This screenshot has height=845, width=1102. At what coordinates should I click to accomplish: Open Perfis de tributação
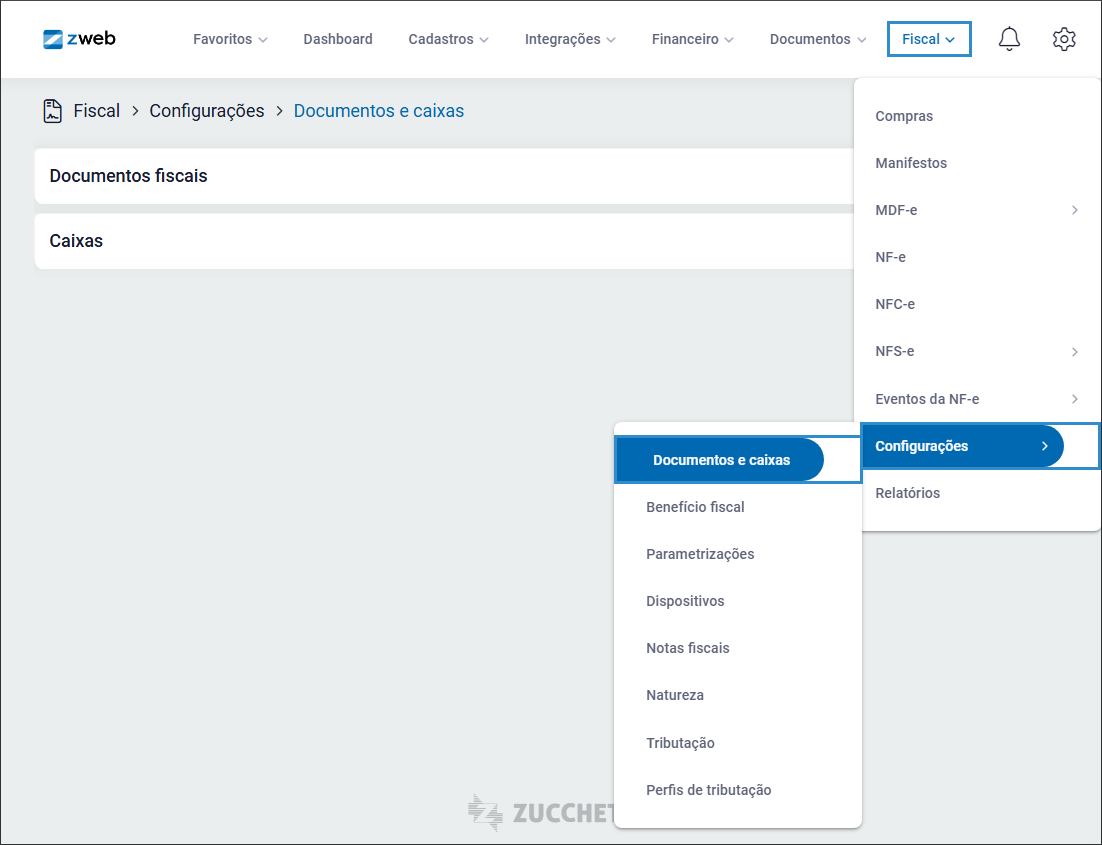tap(738, 790)
